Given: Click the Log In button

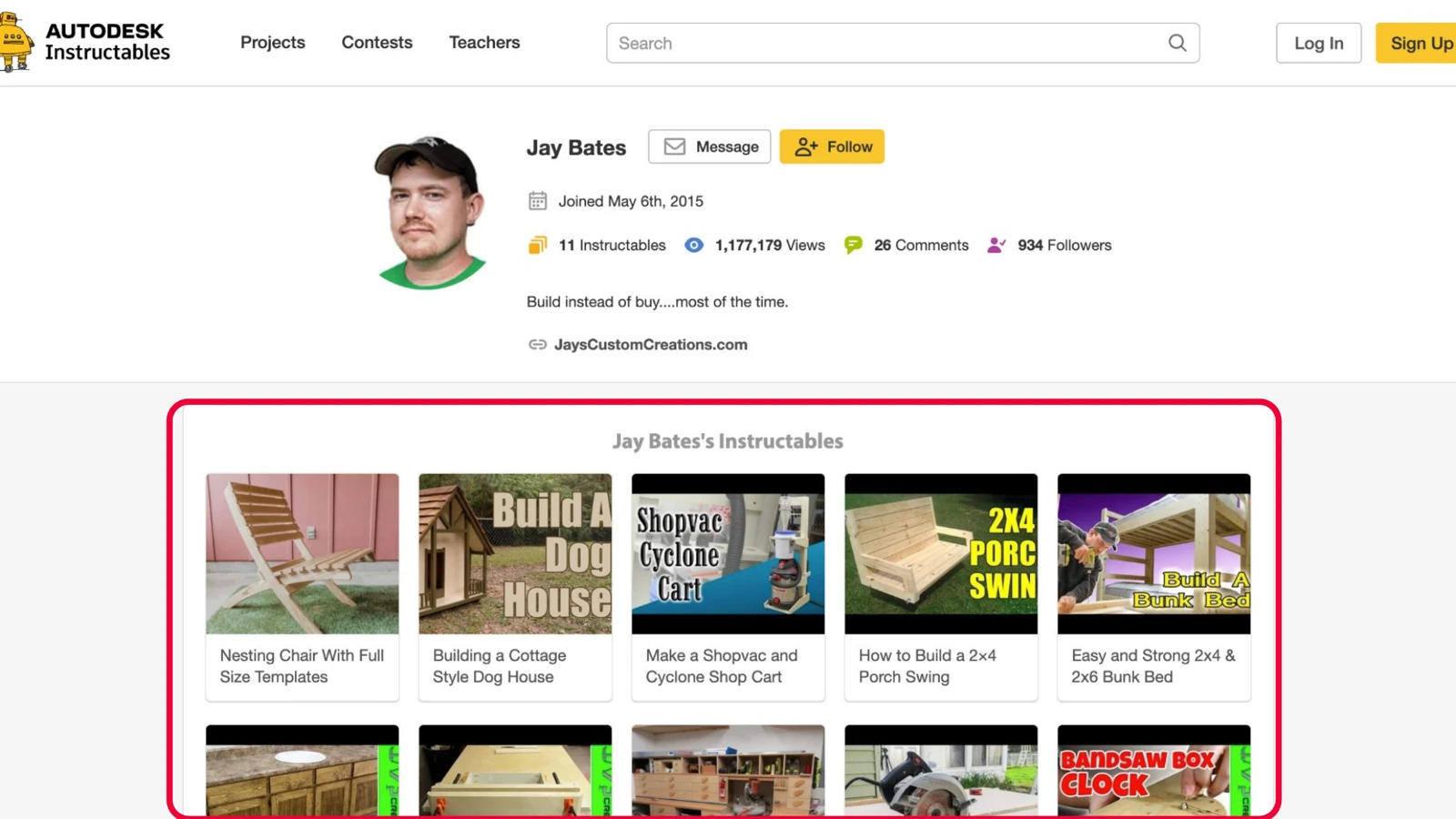Looking at the screenshot, I should 1319,43.
